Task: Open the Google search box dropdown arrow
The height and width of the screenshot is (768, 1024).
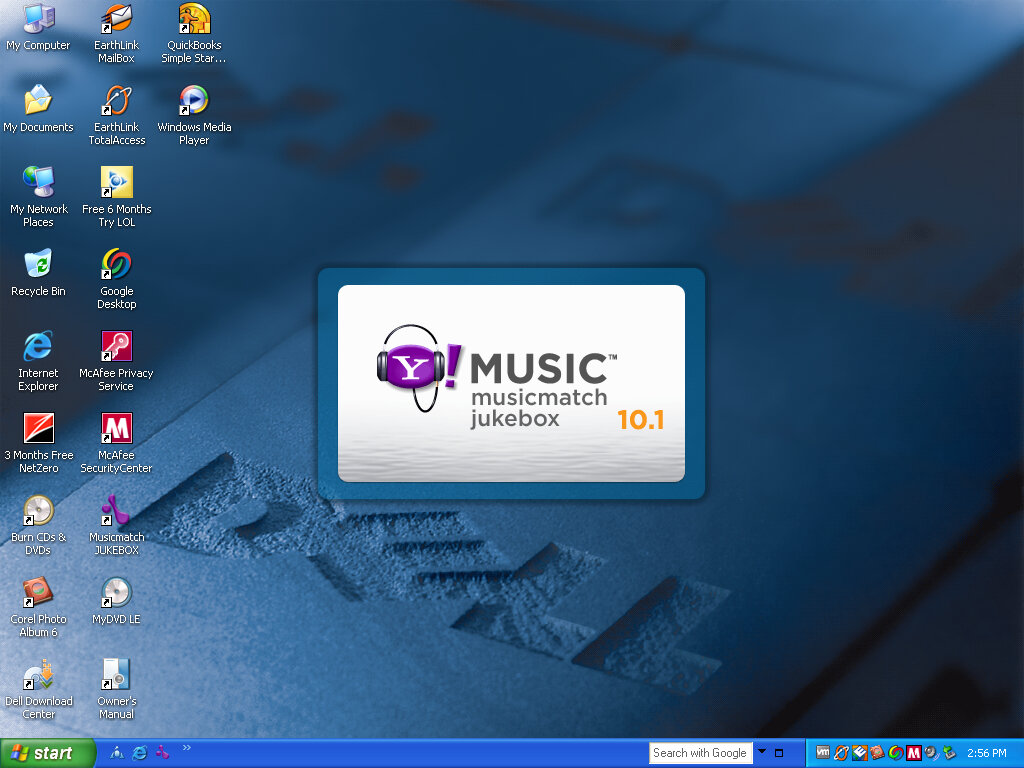Action: pyautogui.click(x=761, y=753)
